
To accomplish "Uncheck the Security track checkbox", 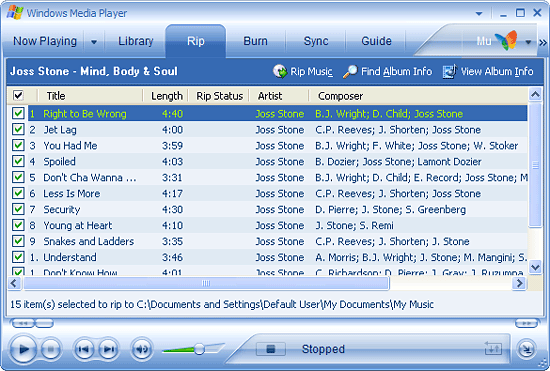I will pos(18,209).
